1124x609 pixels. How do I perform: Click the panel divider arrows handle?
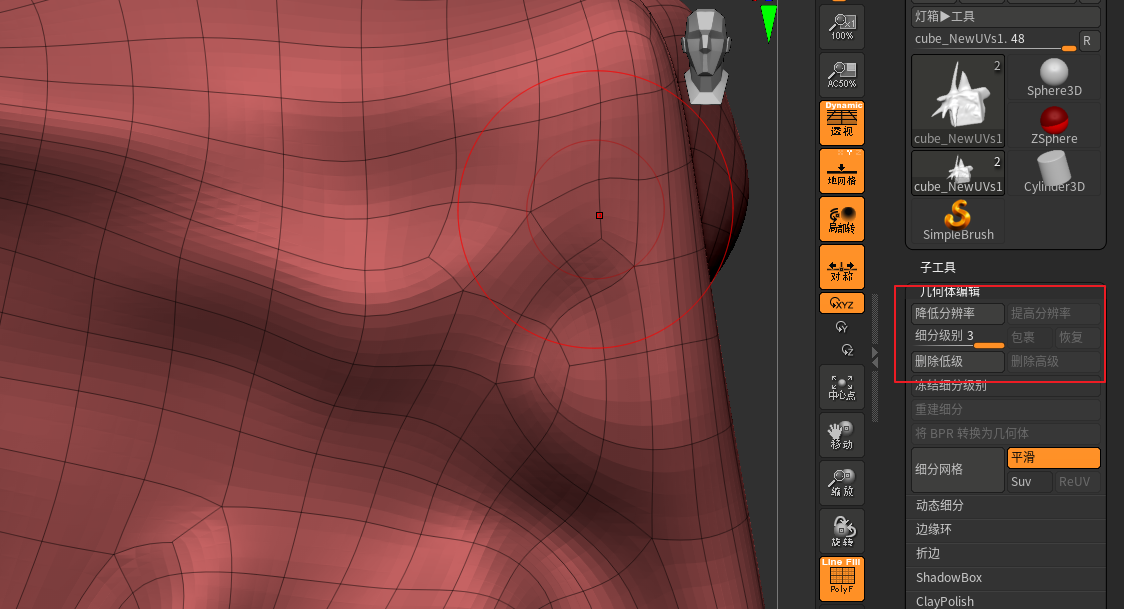(x=875, y=358)
